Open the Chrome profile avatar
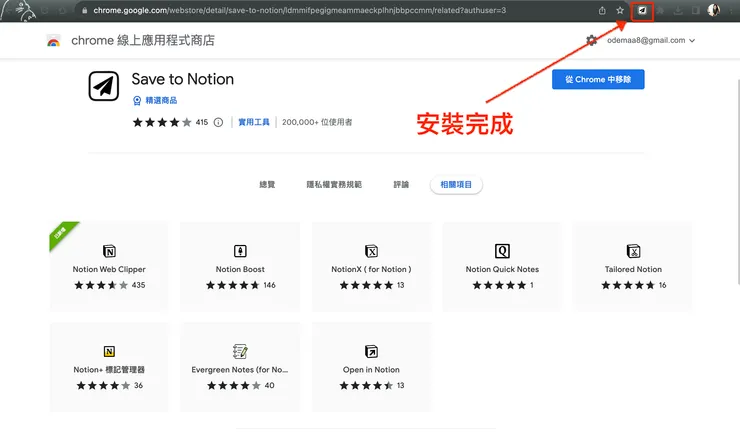 click(714, 10)
